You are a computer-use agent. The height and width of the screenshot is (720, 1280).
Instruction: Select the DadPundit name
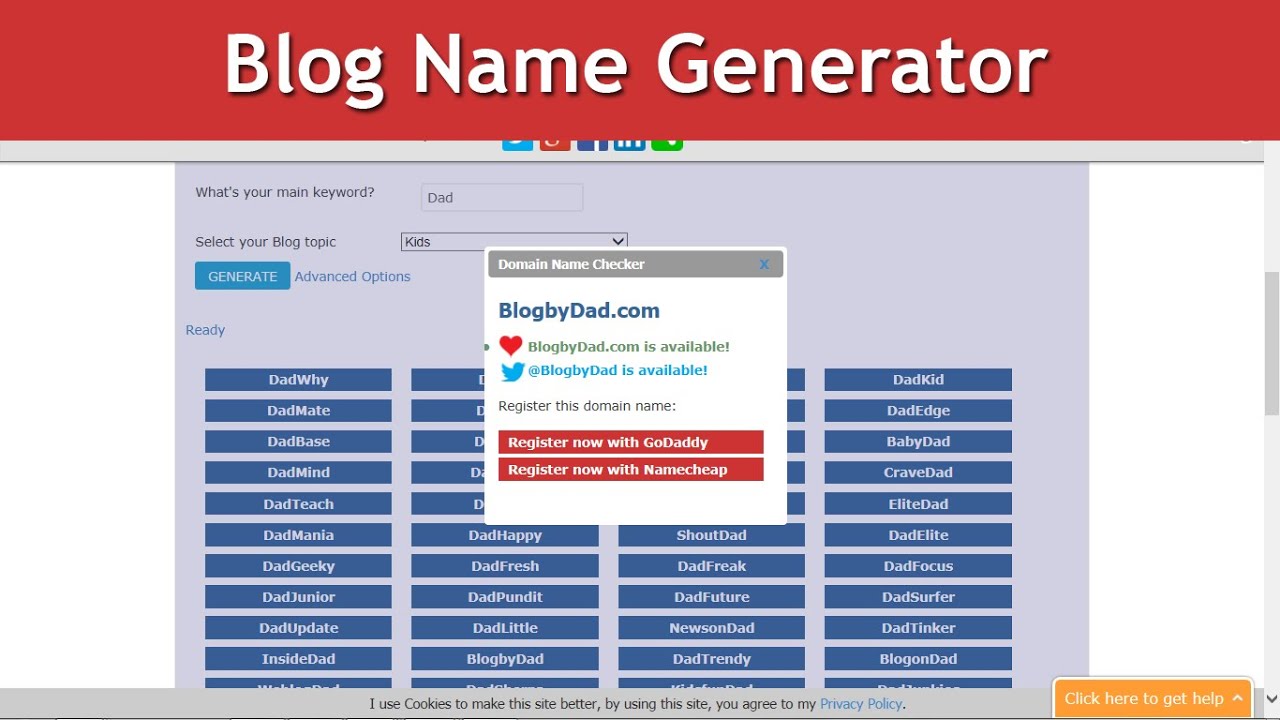click(x=505, y=597)
